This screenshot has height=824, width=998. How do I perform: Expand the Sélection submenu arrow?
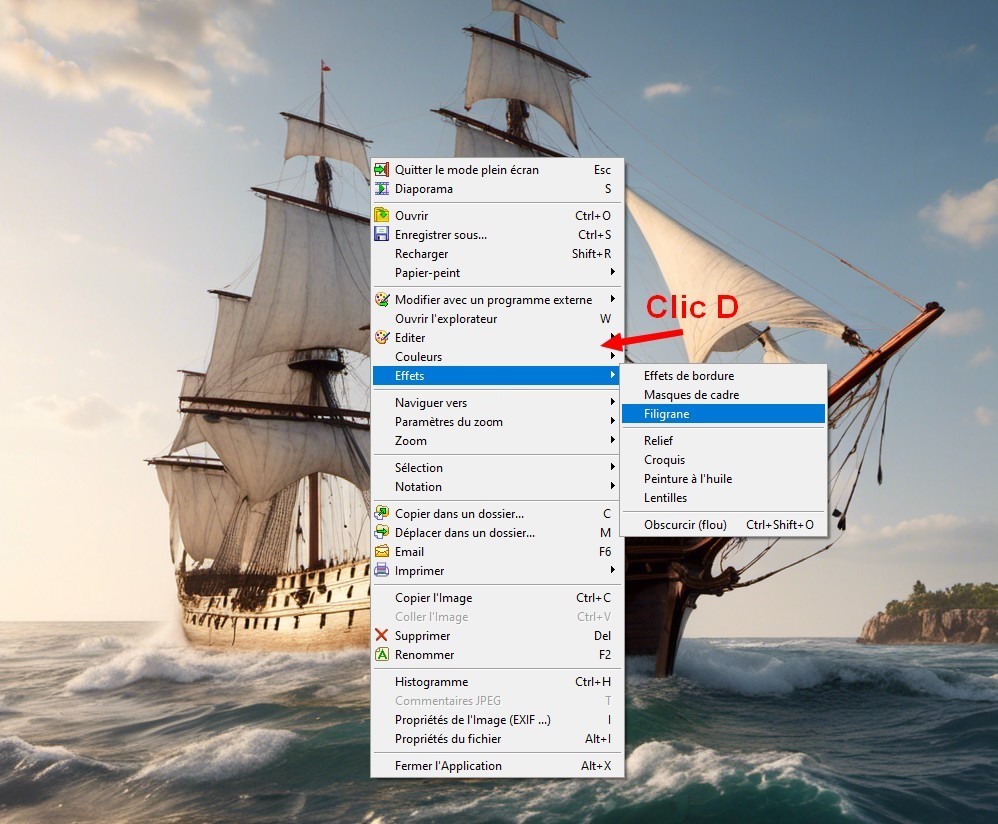point(612,466)
